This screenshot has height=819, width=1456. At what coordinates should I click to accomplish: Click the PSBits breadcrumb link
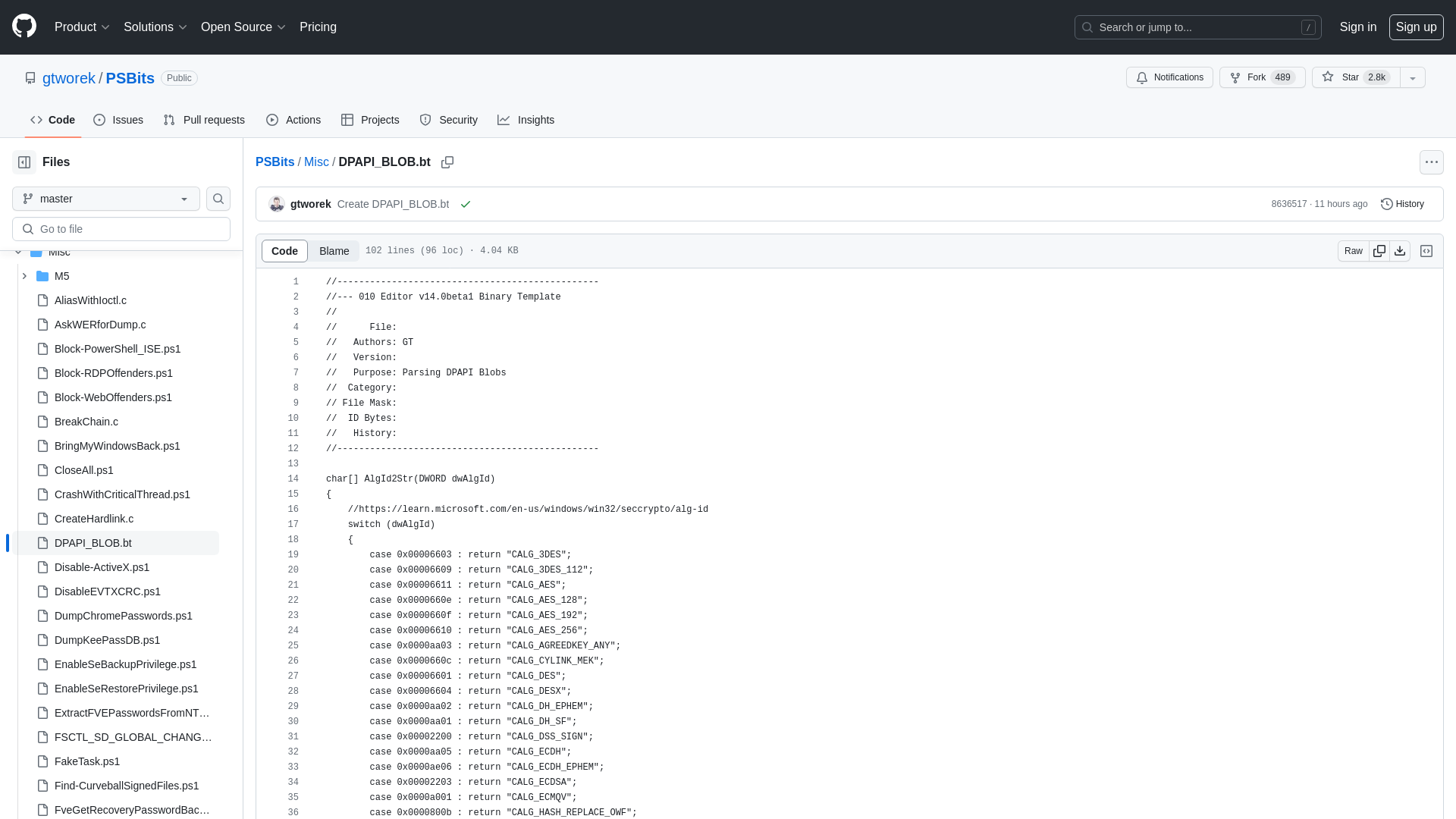[275, 161]
